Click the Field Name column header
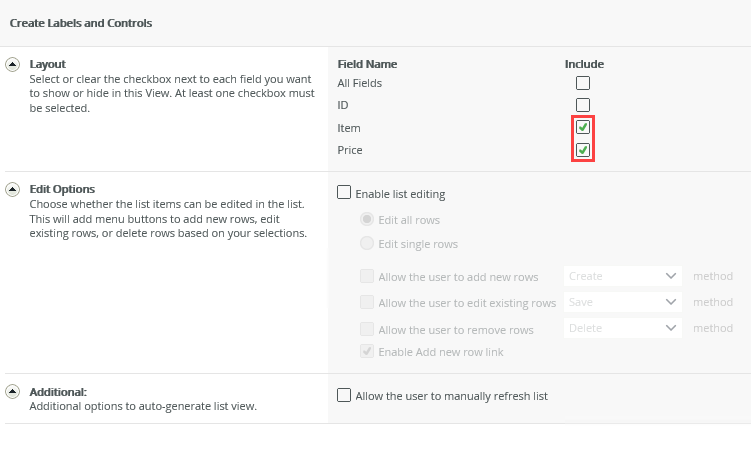The height and width of the screenshot is (453, 751). click(367, 64)
